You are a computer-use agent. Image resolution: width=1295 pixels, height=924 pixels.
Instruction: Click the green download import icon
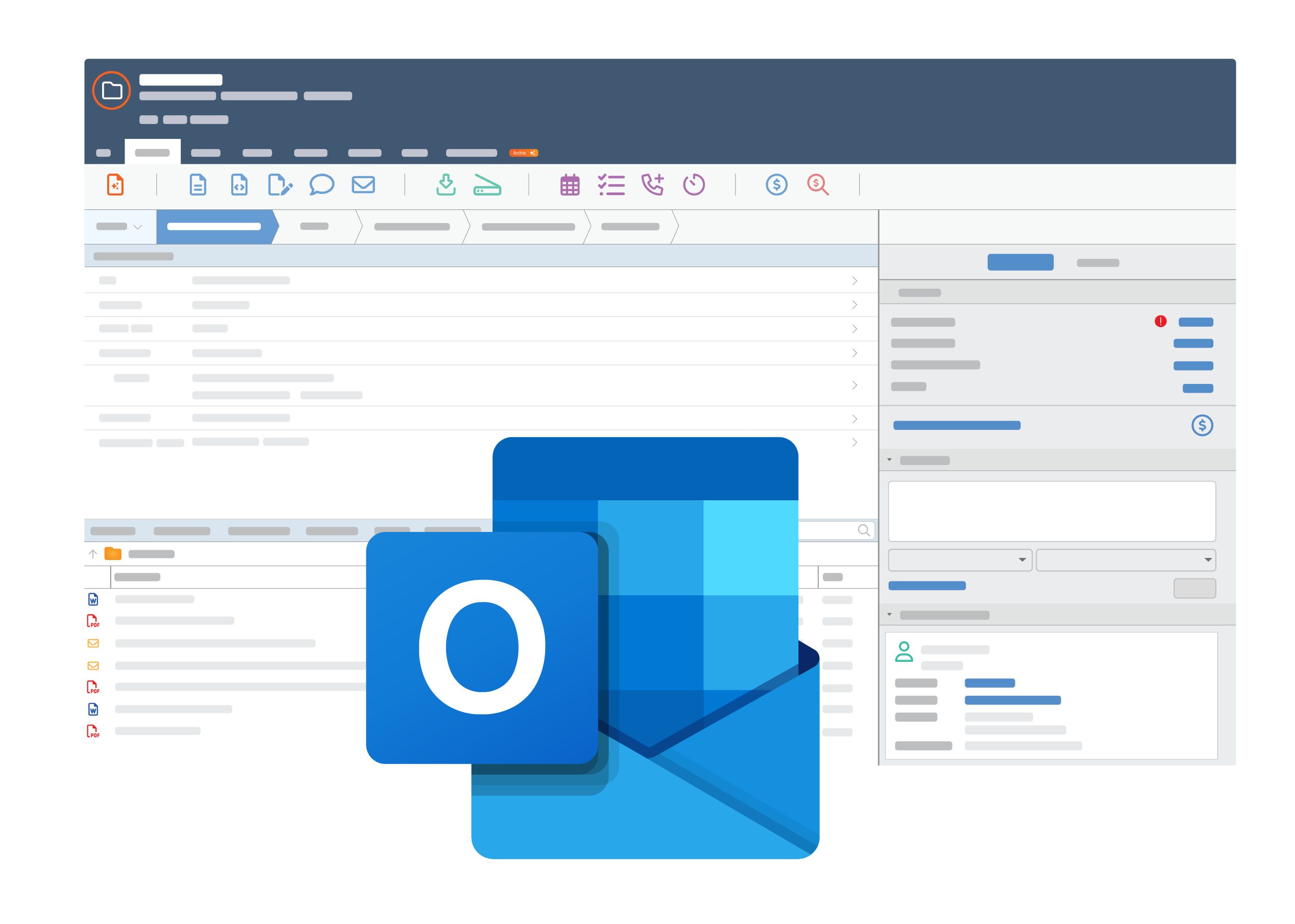pyautogui.click(x=446, y=185)
